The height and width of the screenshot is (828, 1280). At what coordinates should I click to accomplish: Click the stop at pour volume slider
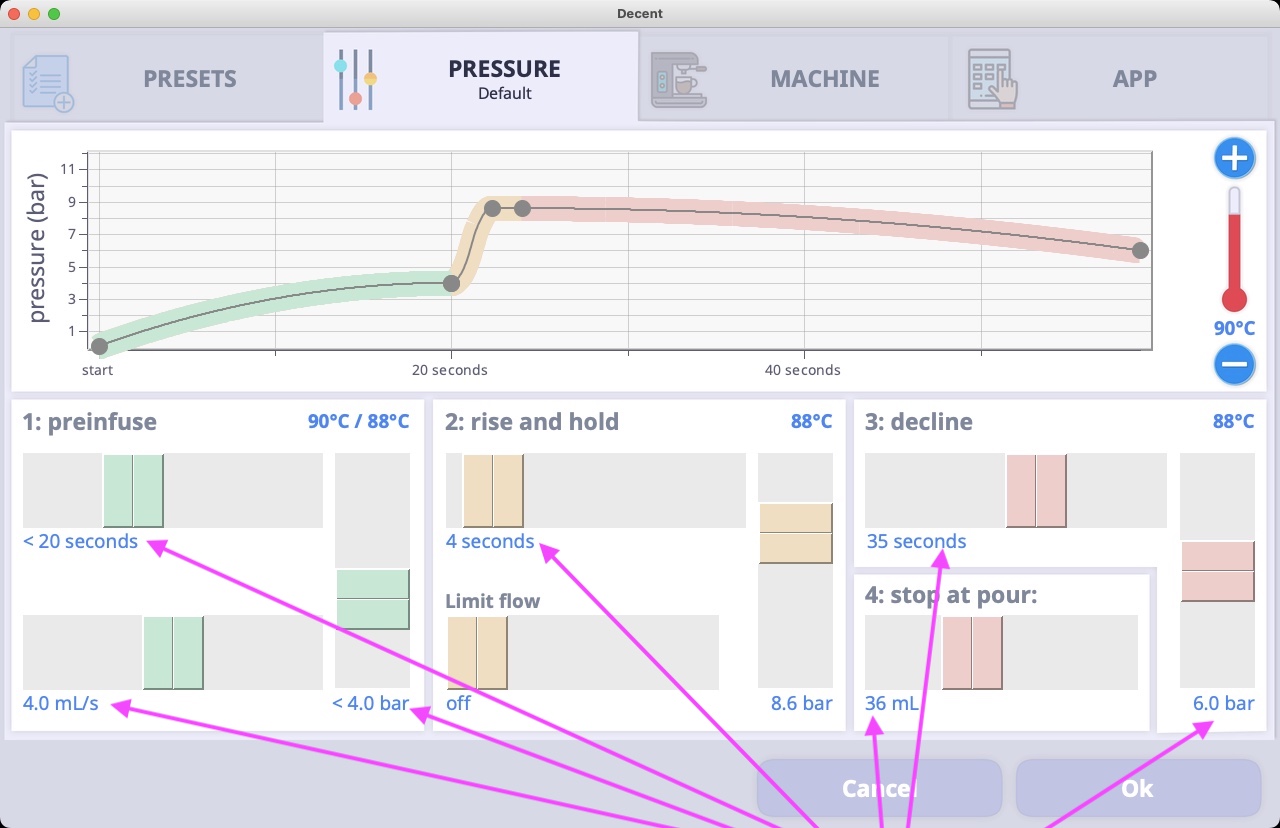[x=1001, y=652]
